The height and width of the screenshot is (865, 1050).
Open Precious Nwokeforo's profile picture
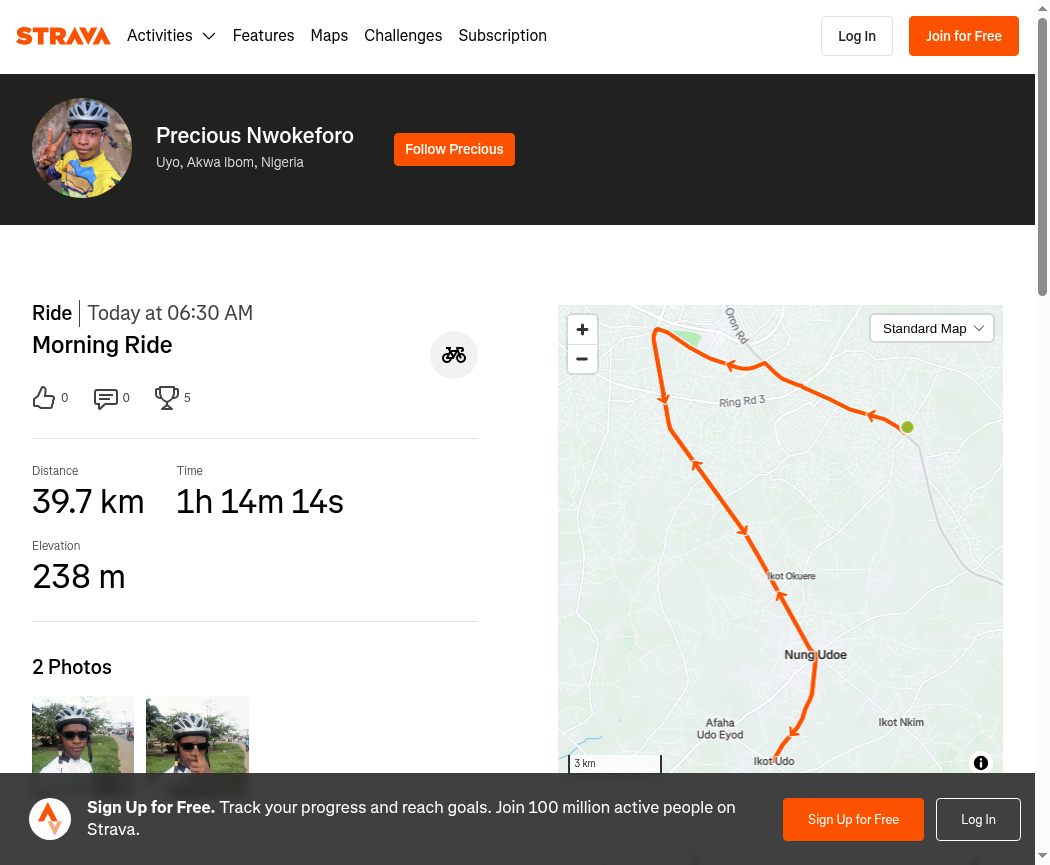[x=82, y=148]
